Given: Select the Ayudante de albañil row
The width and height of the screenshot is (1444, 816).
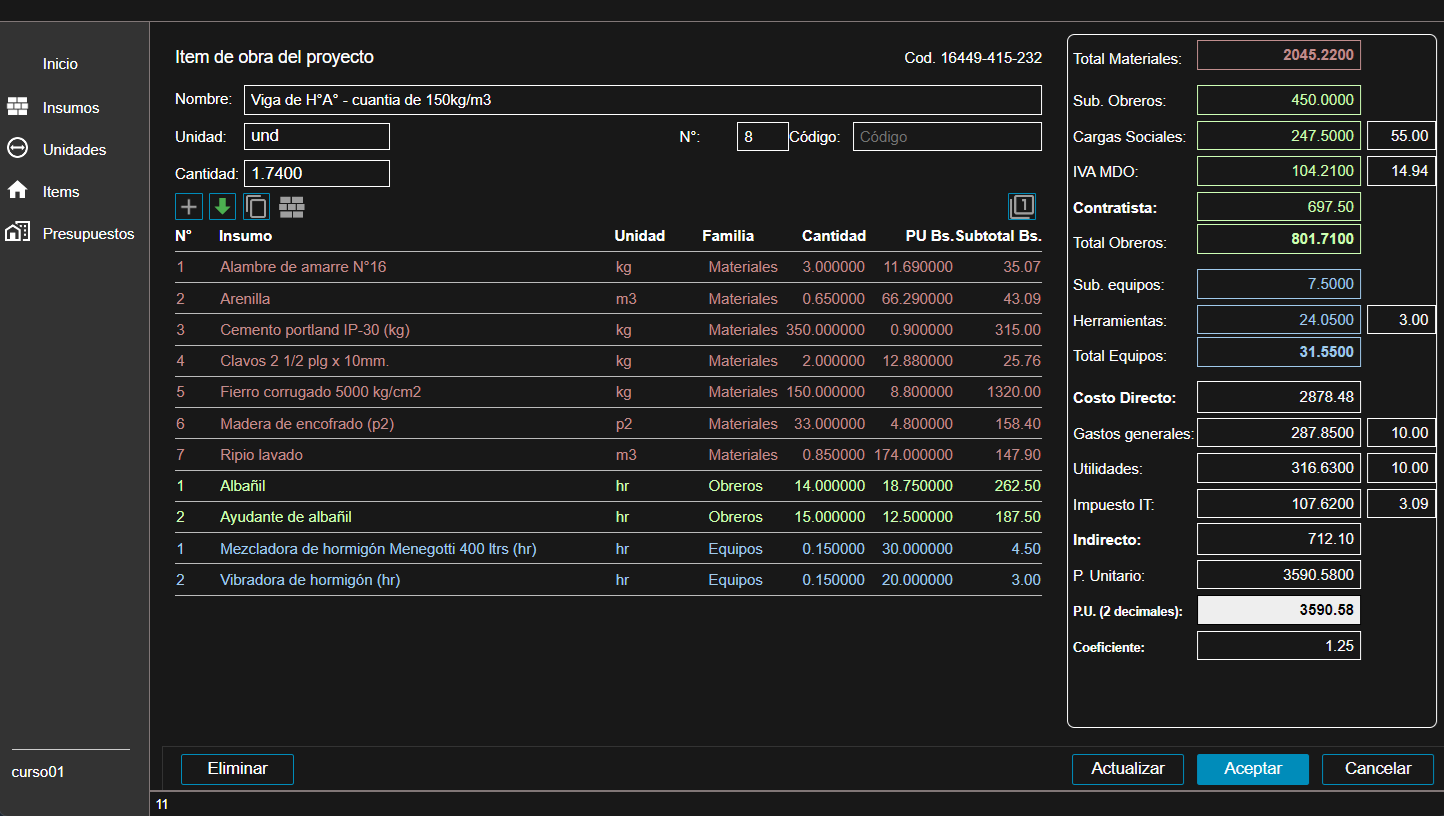Looking at the screenshot, I should (x=286, y=517).
